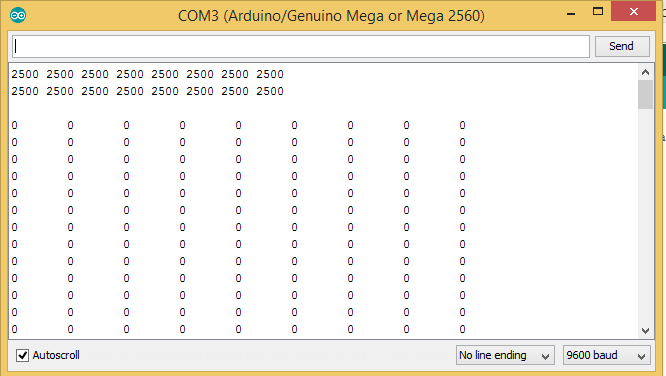Maximize the COM3 serial monitor window
The width and height of the screenshot is (666, 376).
point(598,12)
